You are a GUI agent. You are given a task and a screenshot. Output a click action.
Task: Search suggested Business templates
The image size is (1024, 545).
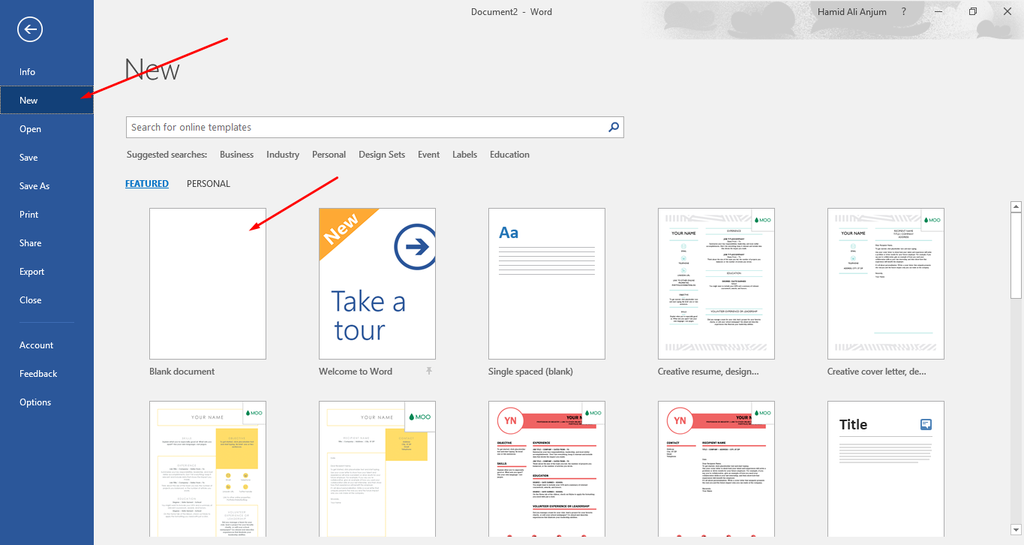click(236, 155)
